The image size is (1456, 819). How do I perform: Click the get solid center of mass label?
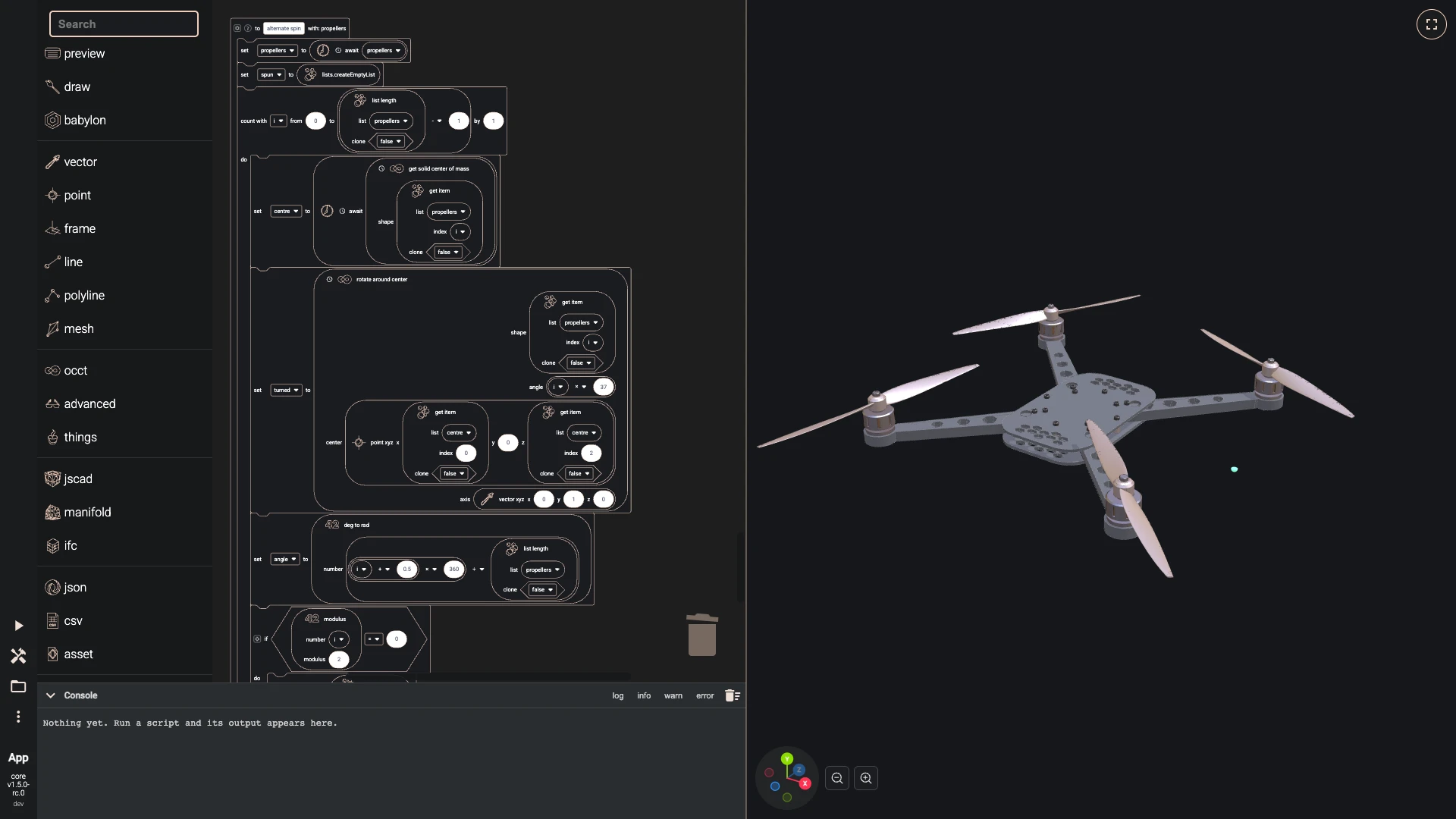(x=438, y=168)
